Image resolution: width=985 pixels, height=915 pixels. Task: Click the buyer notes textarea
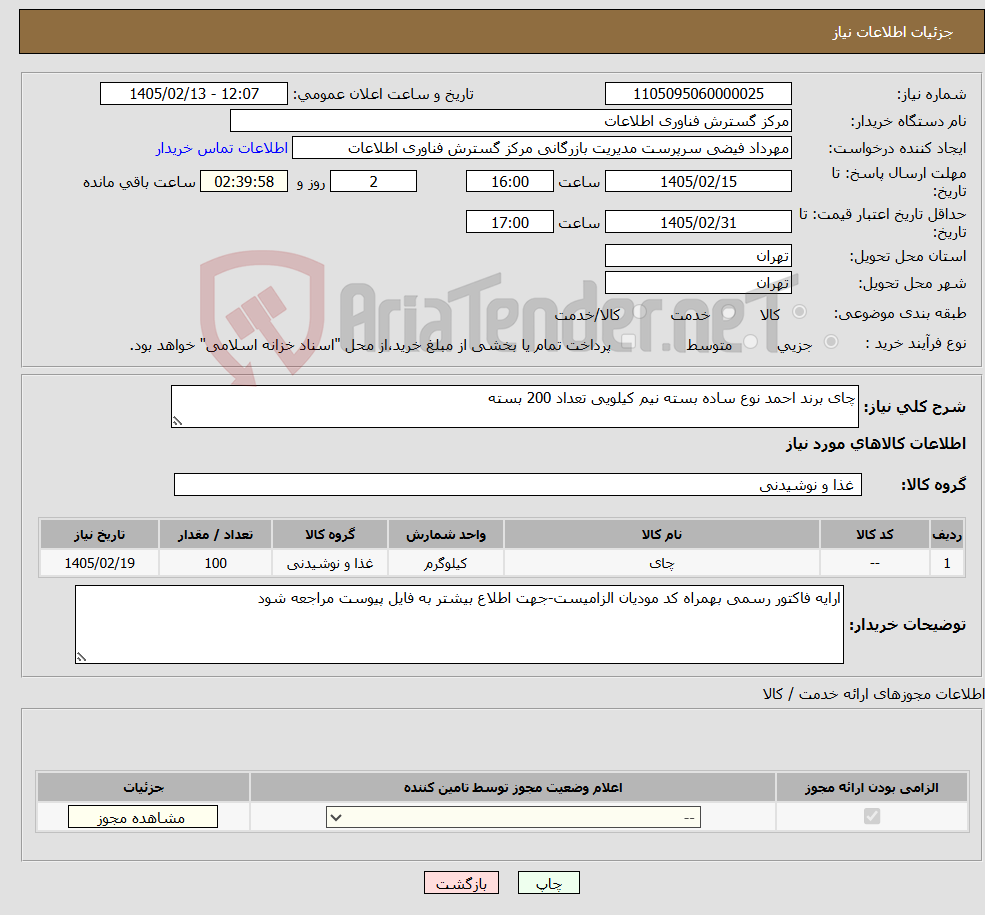[x=459, y=624]
